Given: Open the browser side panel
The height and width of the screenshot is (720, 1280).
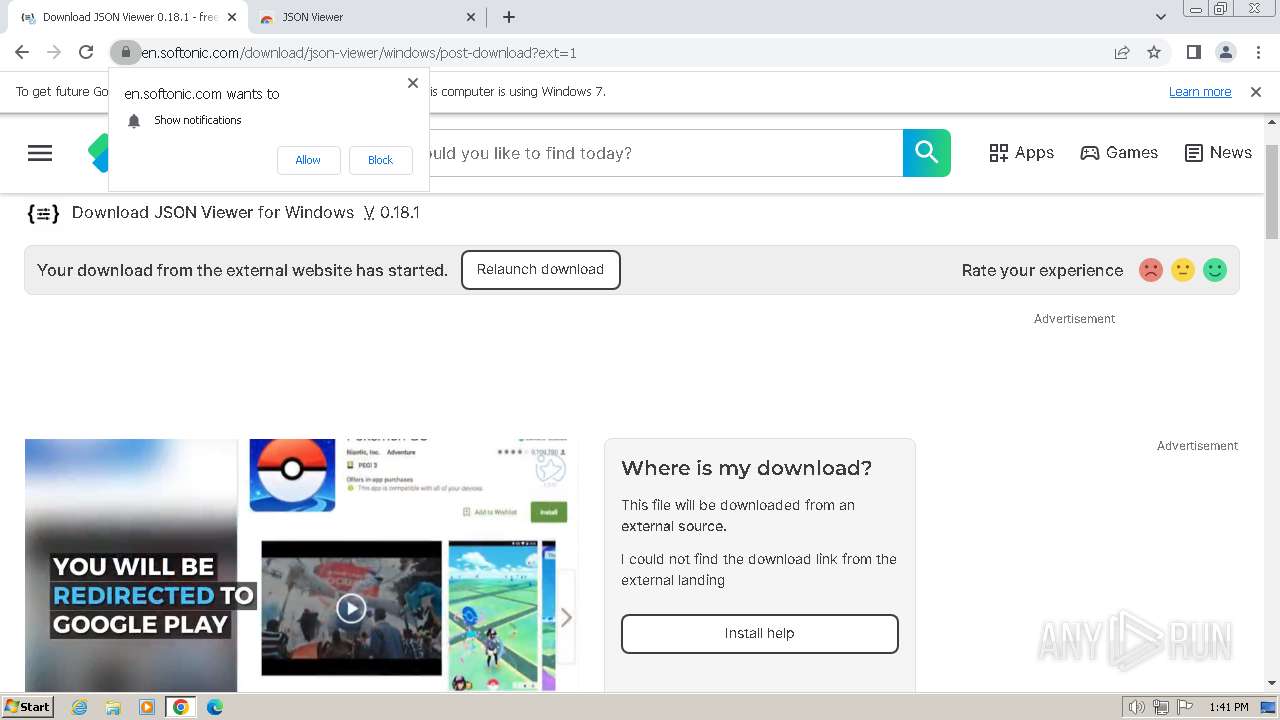Looking at the screenshot, I should 1193,52.
